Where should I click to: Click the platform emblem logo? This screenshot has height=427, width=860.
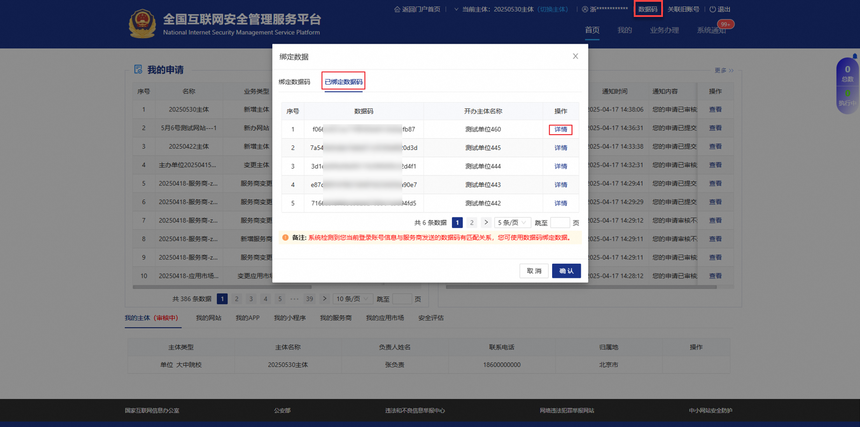tap(144, 23)
